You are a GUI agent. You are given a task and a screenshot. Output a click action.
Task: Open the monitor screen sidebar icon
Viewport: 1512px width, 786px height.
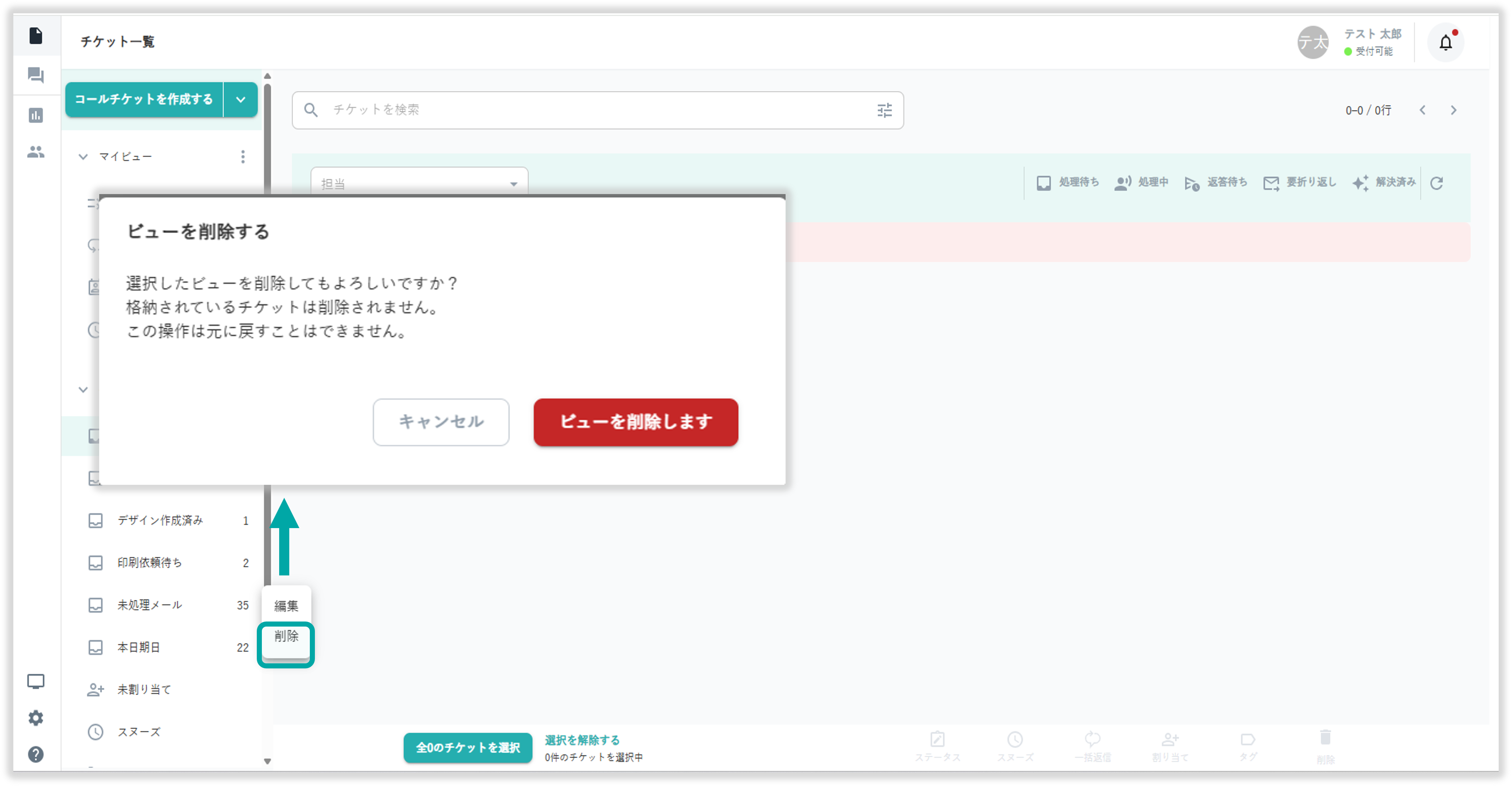point(36,681)
